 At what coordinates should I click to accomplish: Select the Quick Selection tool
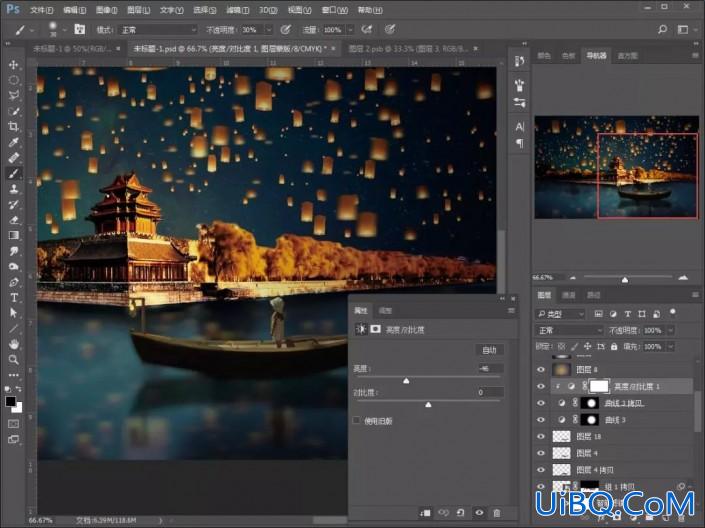[x=13, y=111]
